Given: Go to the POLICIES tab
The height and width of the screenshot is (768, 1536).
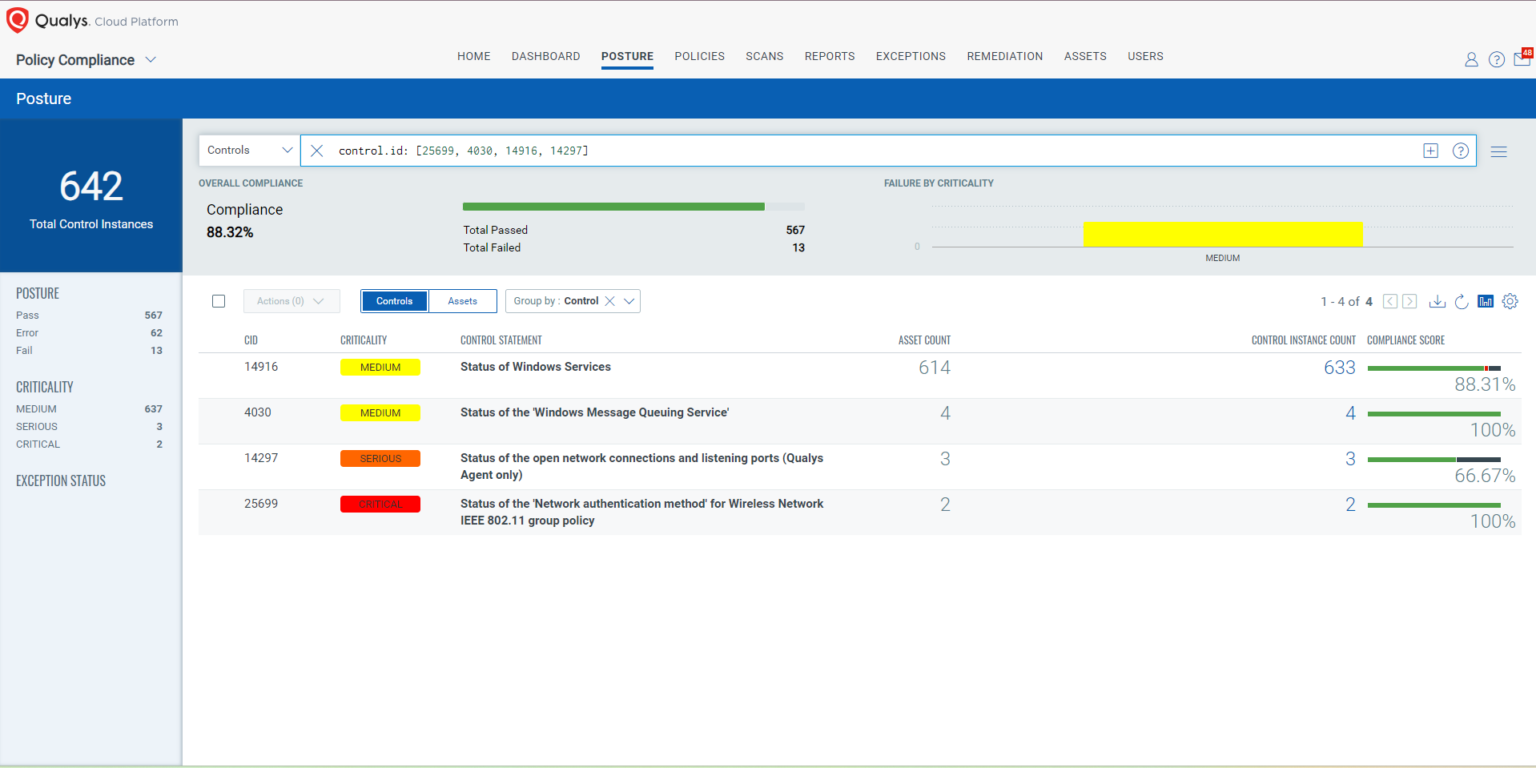Looking at the screenshot, I should click(699, 56).
